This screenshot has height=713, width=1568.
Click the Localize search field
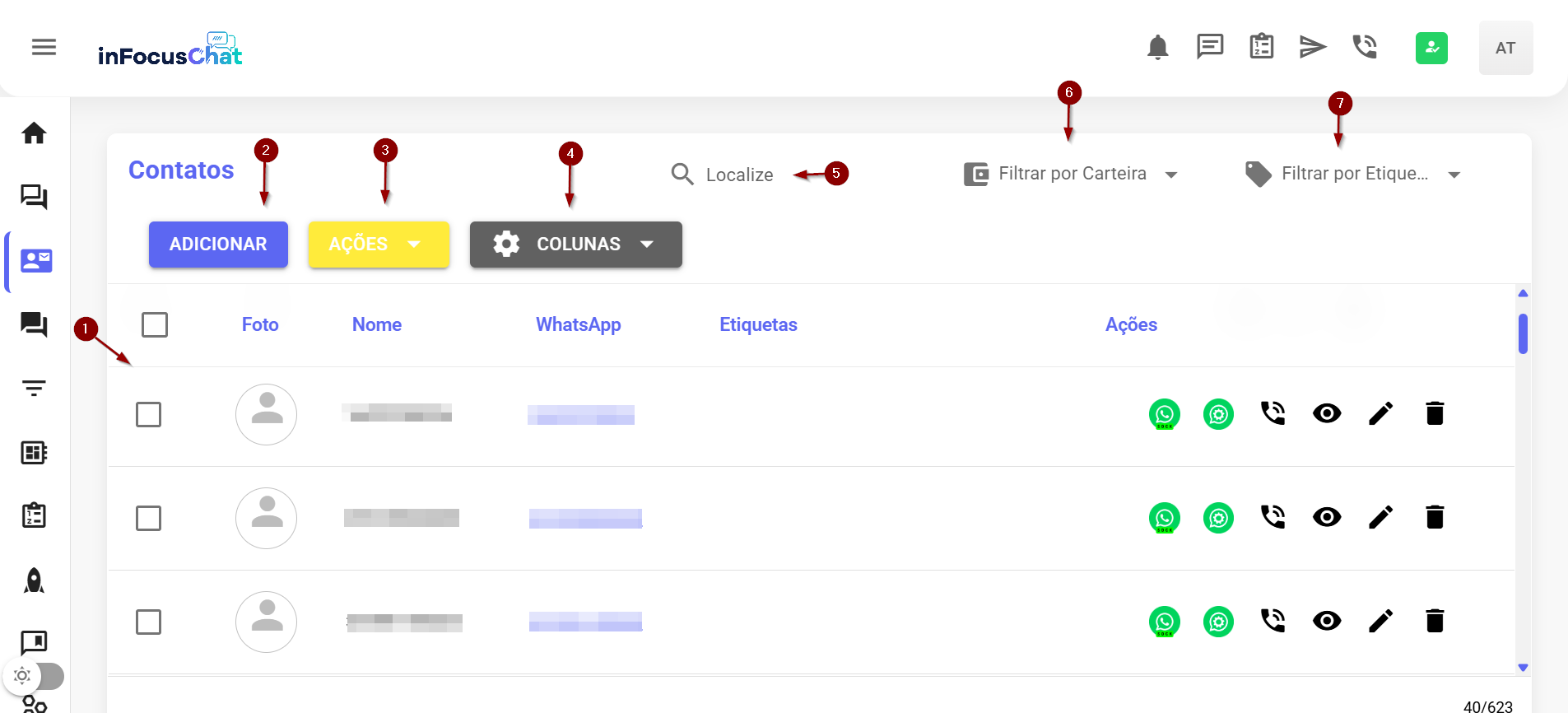tap(739, 175)
